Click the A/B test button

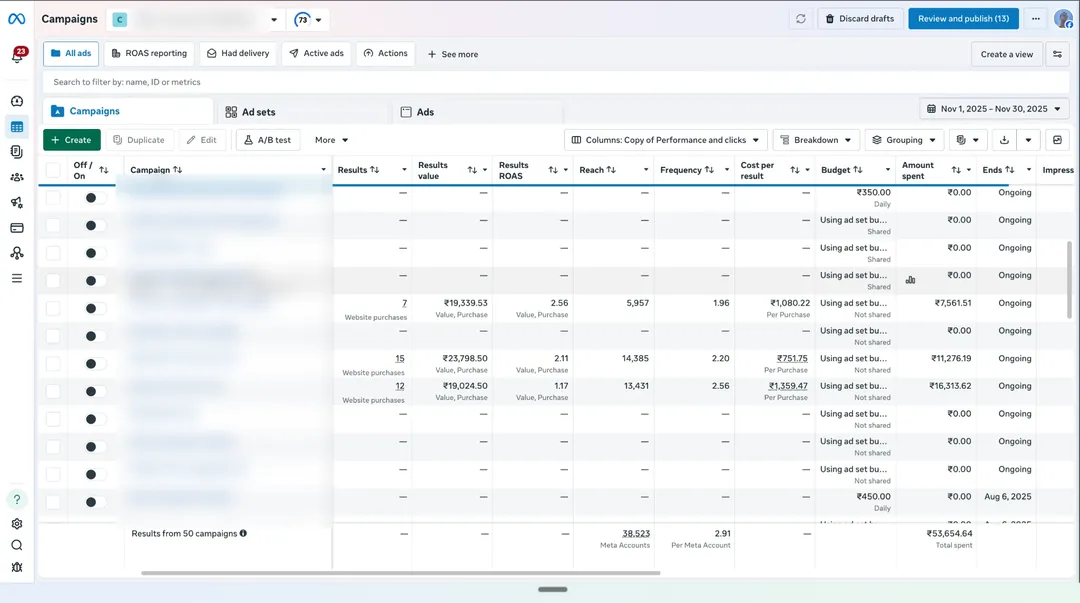coord(268,140)
